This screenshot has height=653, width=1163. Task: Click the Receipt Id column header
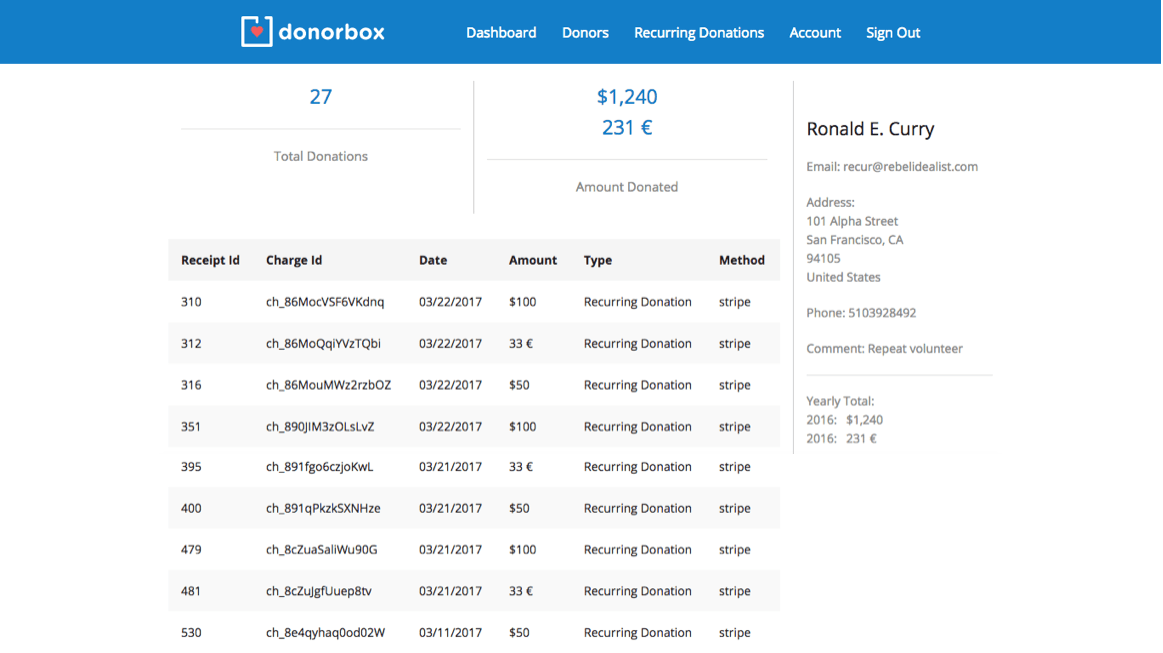(x=210, y=260)
